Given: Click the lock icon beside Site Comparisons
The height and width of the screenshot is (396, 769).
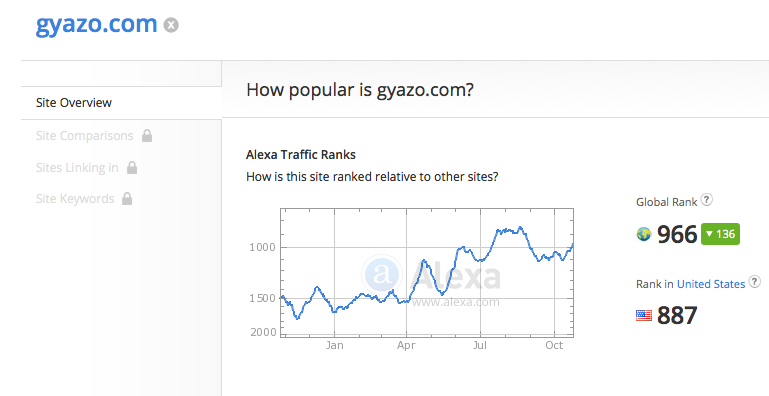Looking at the screenshot, I should [147, 135].
